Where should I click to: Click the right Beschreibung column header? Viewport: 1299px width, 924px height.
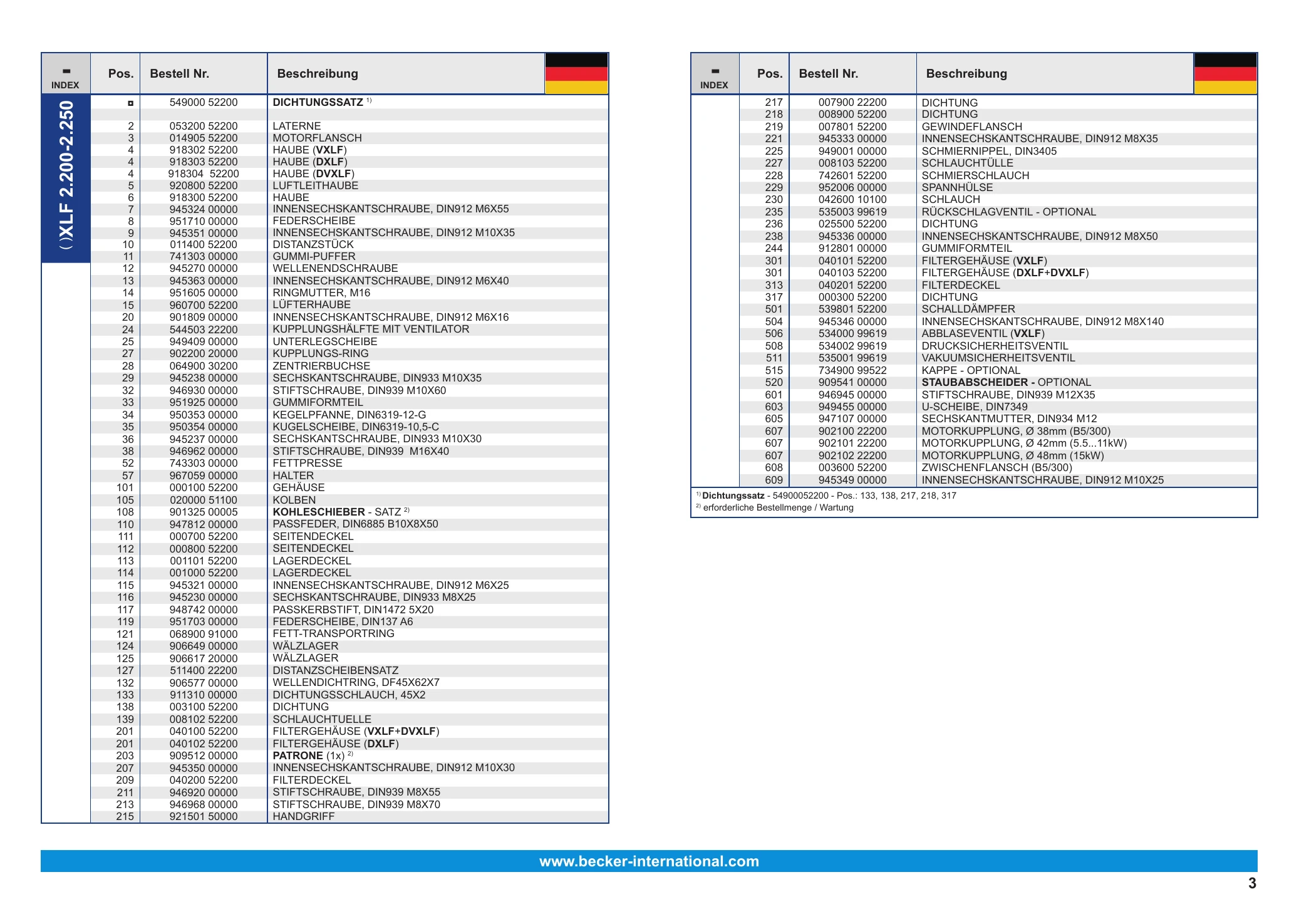966,74
